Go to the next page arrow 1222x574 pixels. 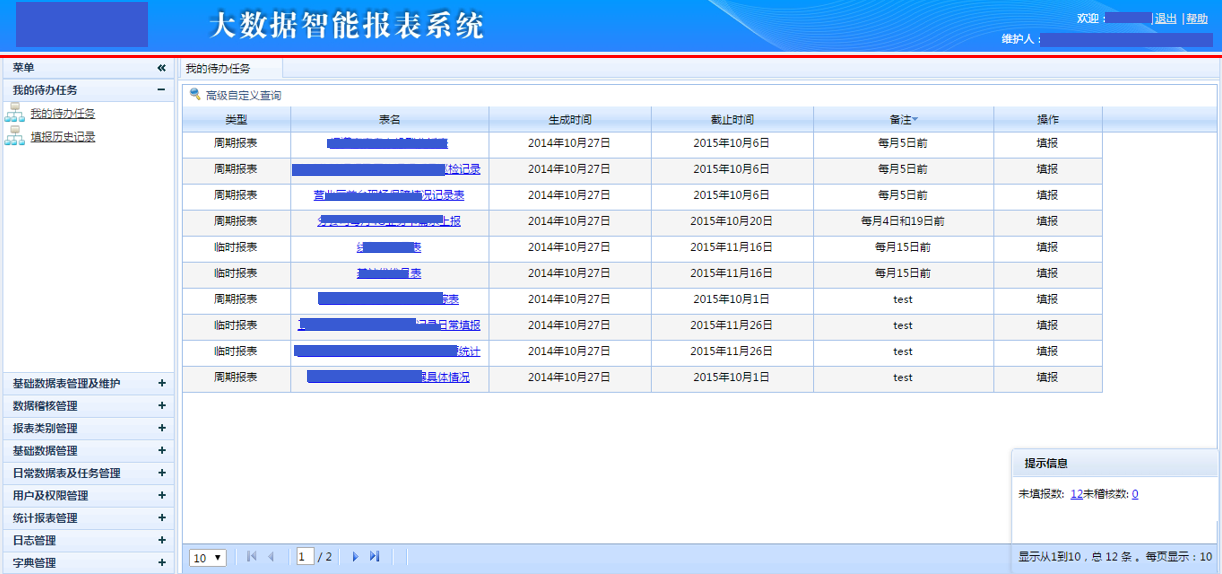[x=355, y=557]
